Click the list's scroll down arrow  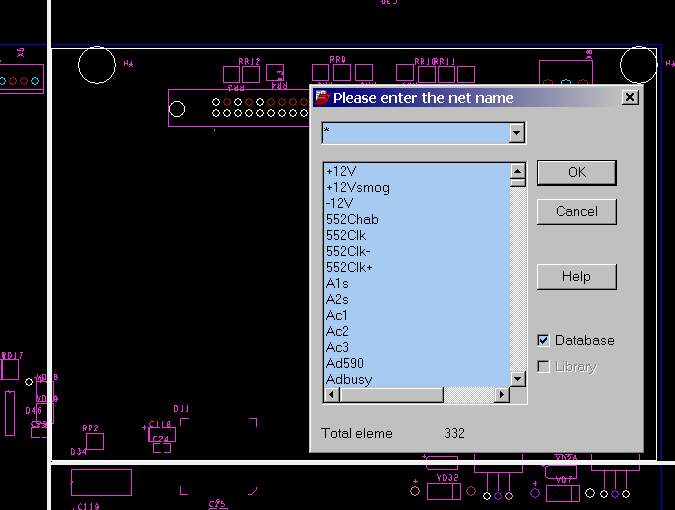(517, 379)
